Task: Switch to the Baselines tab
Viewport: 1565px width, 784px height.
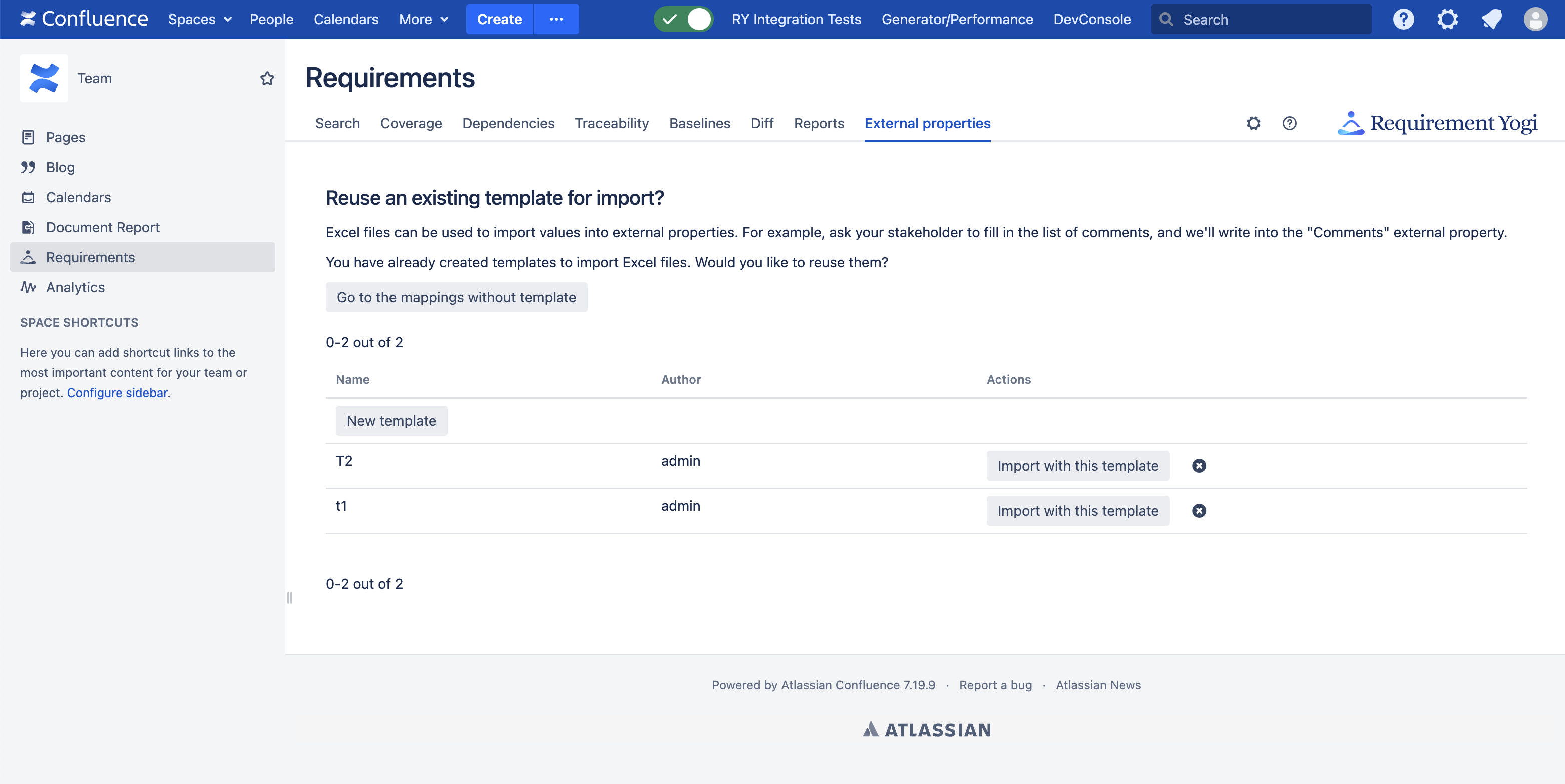Action: [699, 123]
